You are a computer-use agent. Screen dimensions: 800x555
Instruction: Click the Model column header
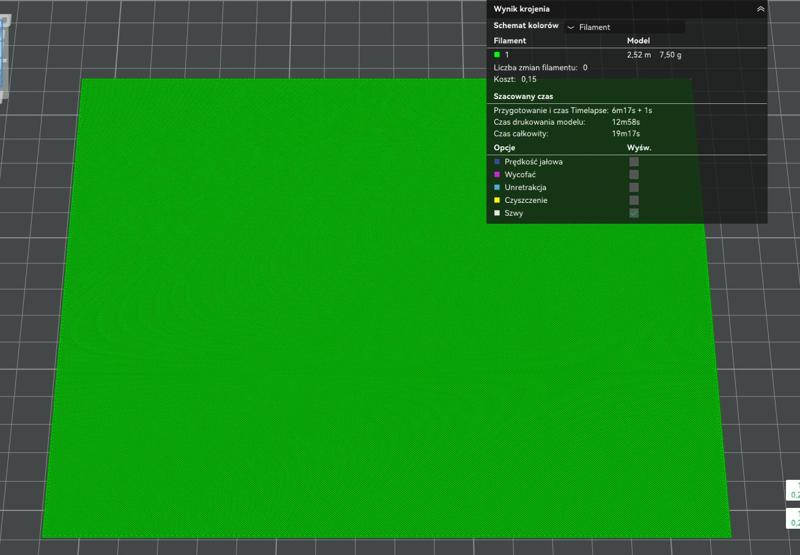click(x=638, y=41)
